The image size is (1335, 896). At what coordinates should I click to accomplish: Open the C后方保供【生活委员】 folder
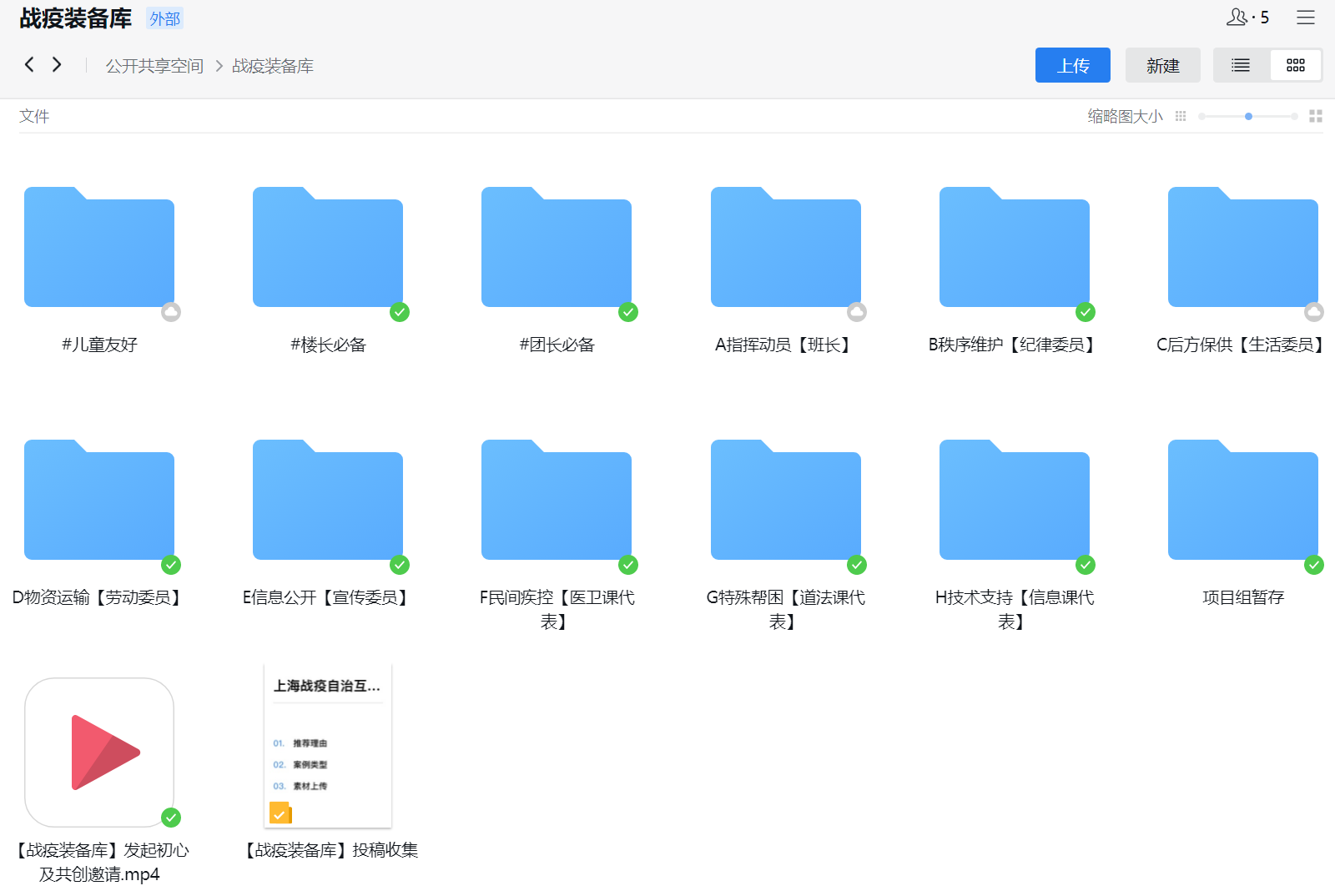pyautogui.click(x=1243, y=247)
